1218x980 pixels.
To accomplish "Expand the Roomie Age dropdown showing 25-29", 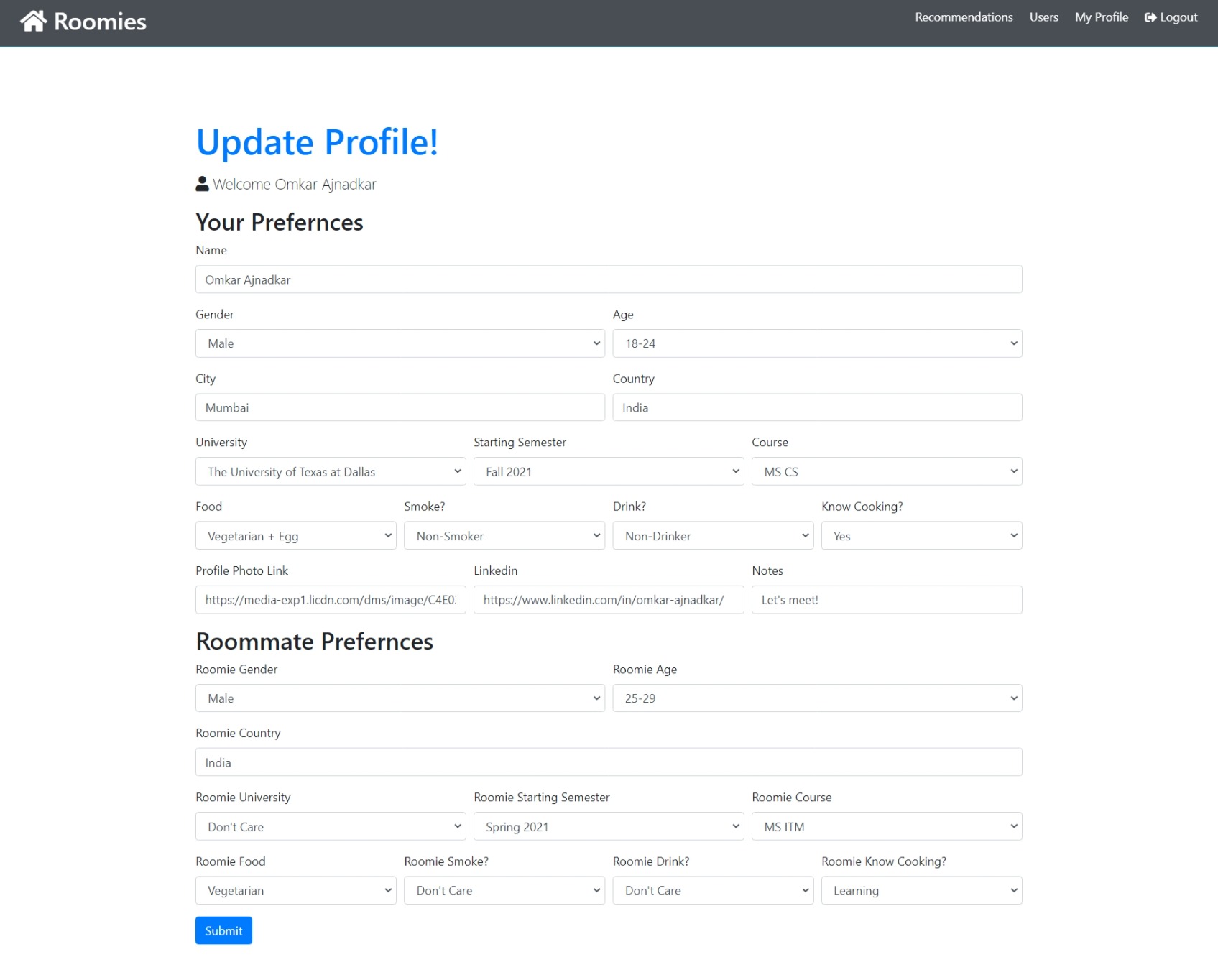I will [817, 698].
